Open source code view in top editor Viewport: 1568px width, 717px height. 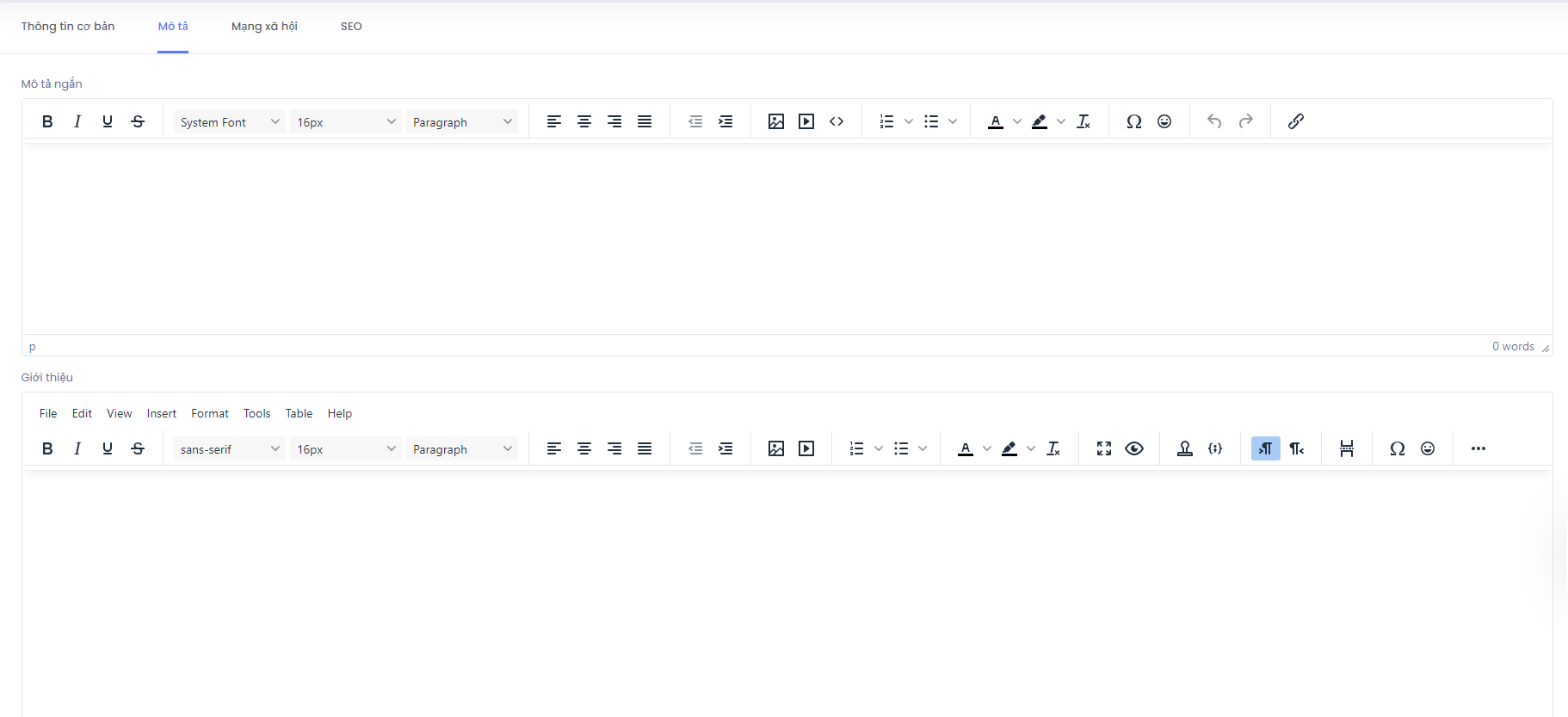836,121
